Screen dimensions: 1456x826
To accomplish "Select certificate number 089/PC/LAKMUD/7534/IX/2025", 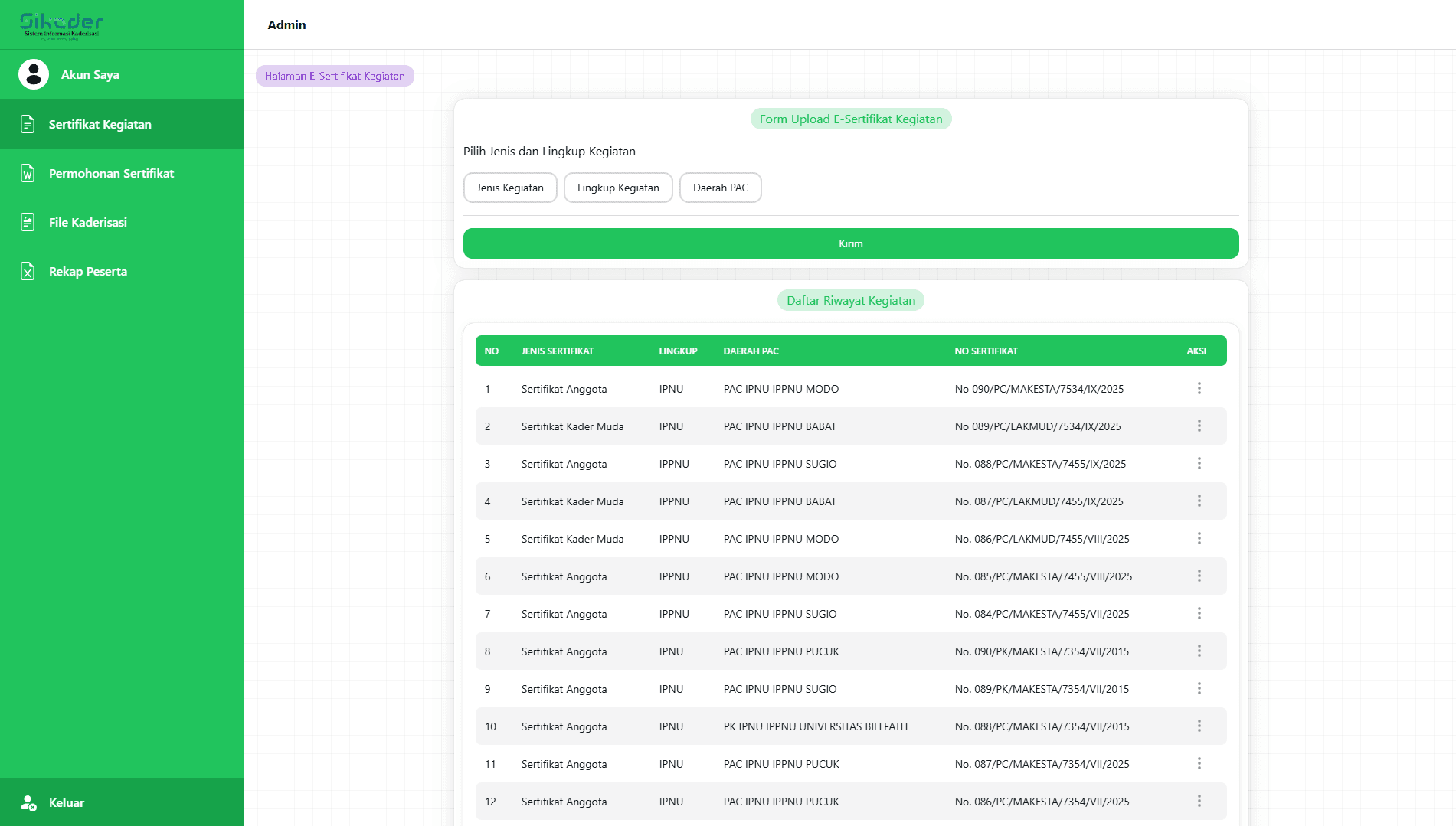I will pyautogui.click(x=1037, y=426).
